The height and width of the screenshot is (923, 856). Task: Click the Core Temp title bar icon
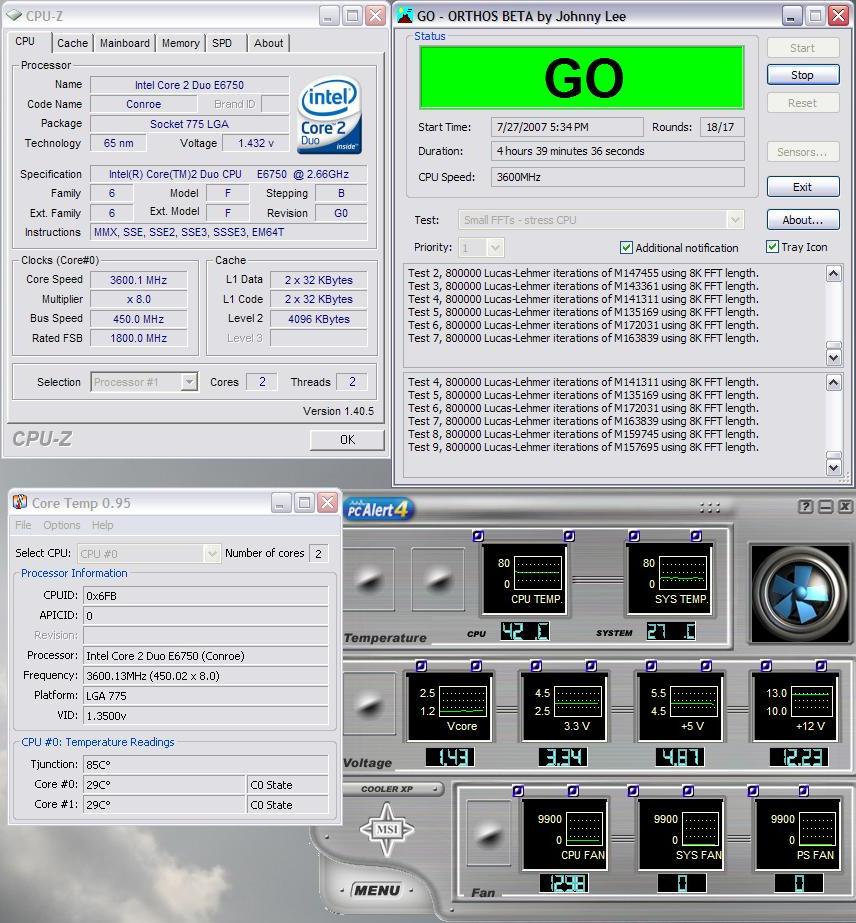[x=20, y=502]
